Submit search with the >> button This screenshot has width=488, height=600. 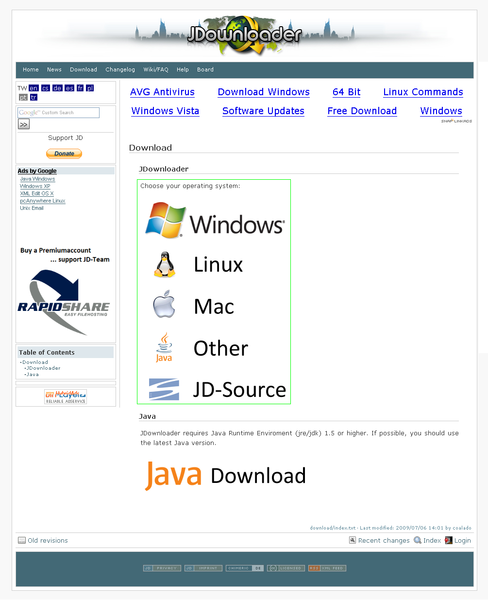tap(24, 124)
